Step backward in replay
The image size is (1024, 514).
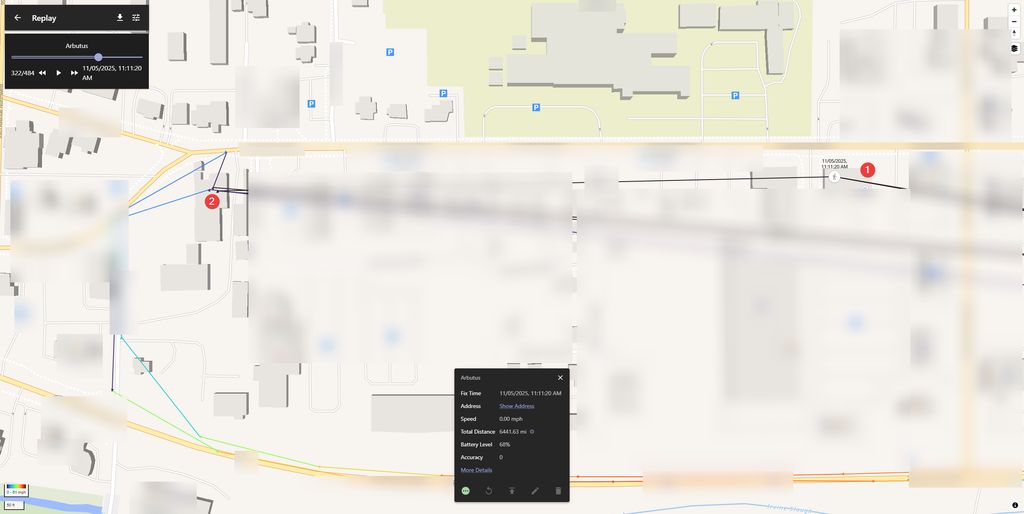(x=42, y=73)
